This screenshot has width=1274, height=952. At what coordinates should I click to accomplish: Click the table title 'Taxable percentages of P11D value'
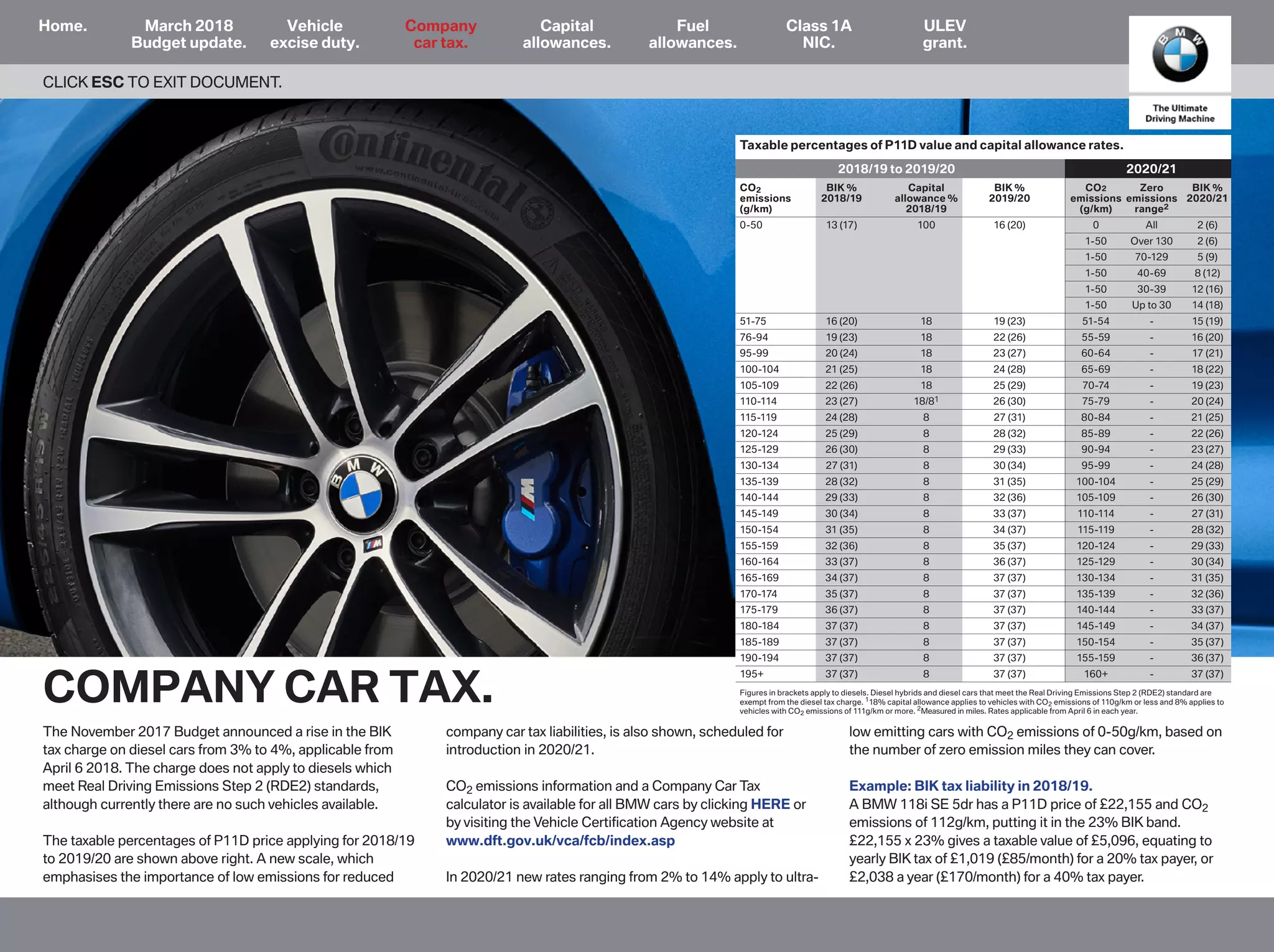click(931, 146)
